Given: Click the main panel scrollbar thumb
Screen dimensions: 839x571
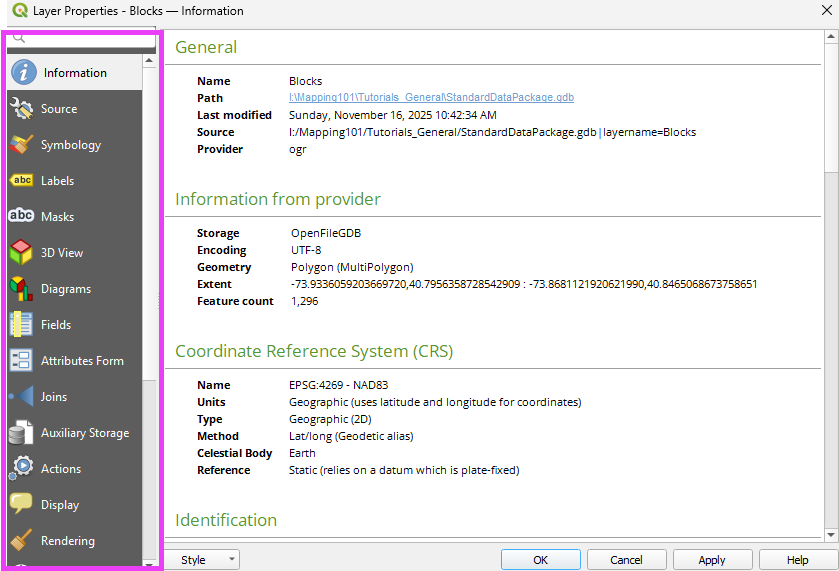Looking at the screenshot, I should (x=831, y=108).
